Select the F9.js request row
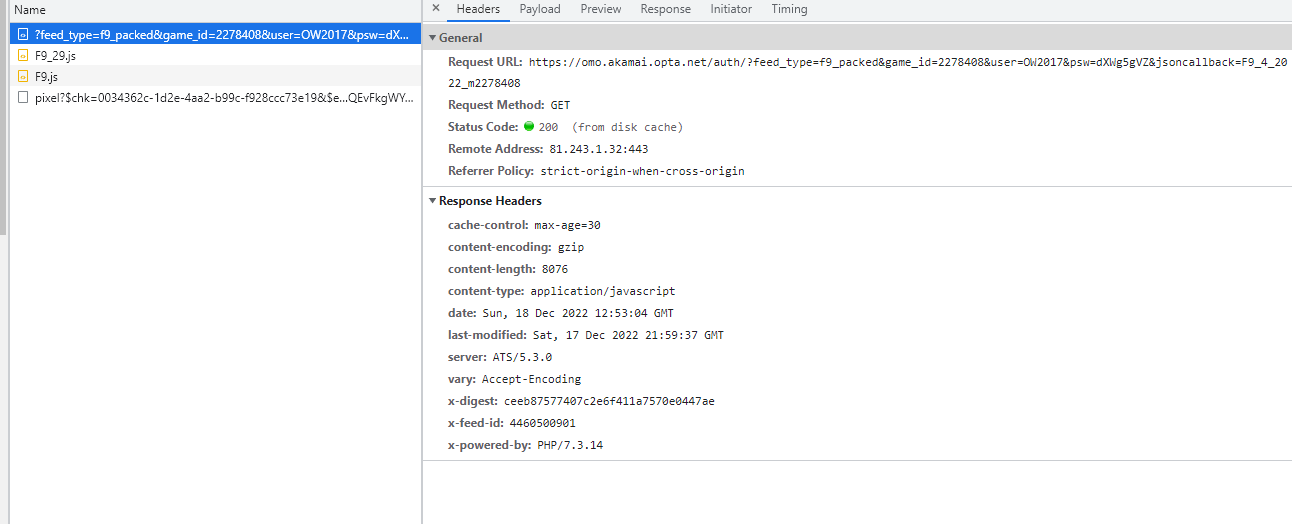The width and height of the screenshot is (1292, 524). pyautogui.click(x=46, y=76)
